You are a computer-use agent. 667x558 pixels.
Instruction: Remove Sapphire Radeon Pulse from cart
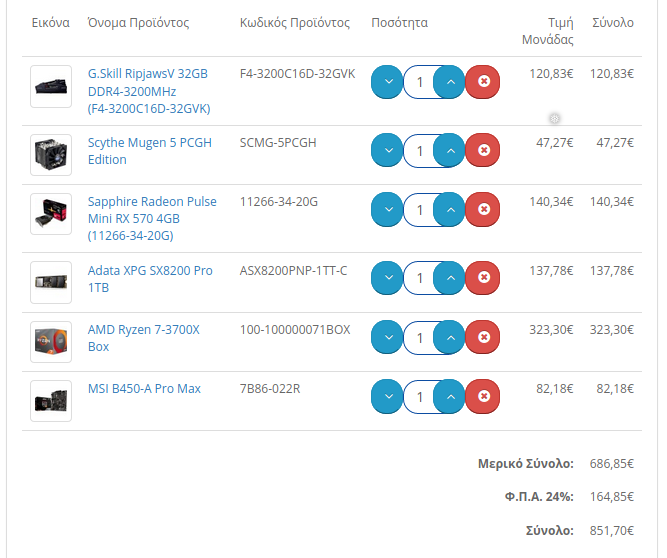(483, 209)
